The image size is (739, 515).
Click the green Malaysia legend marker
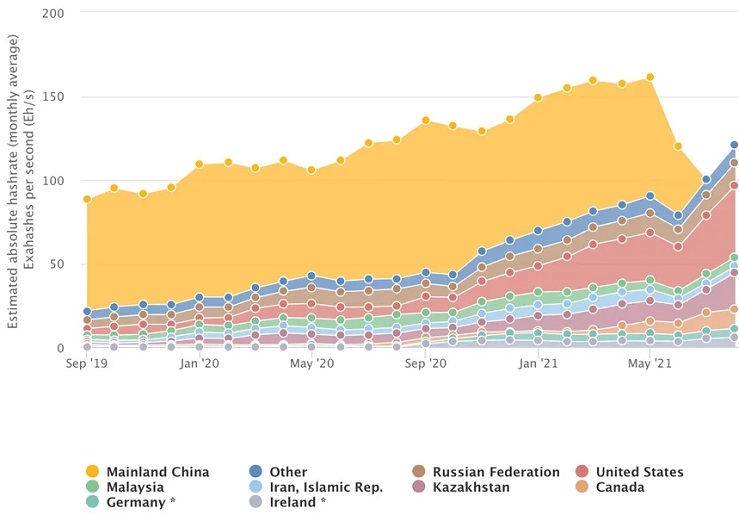93,487
